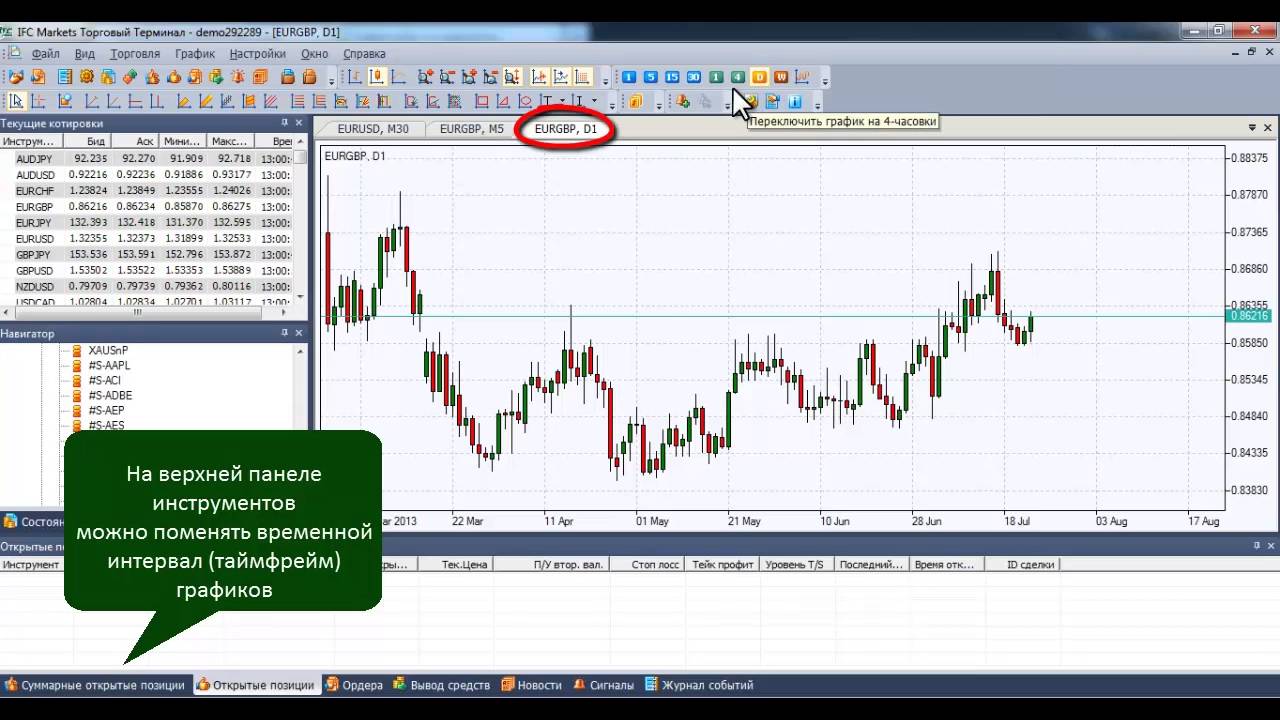Select the rectangle drawing tool
Screen dimensions: 1280x720
pos(482,101)
